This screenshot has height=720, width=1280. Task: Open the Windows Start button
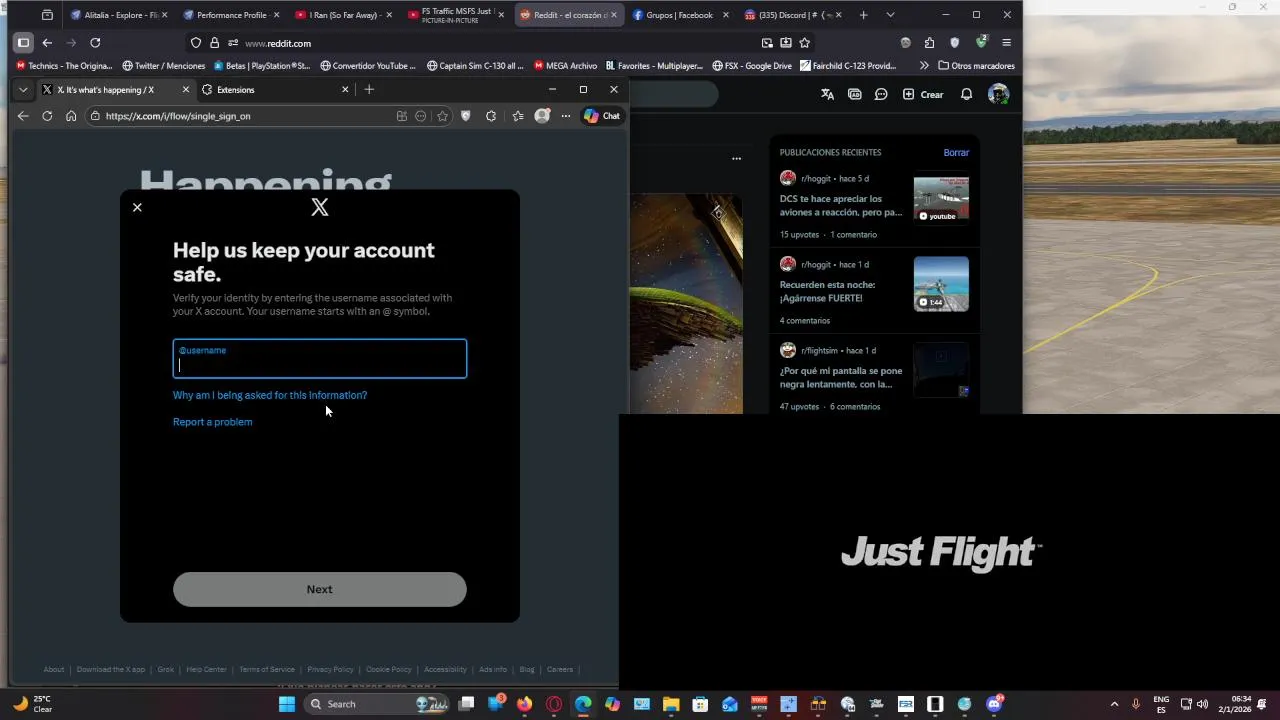tap(287, 704)
